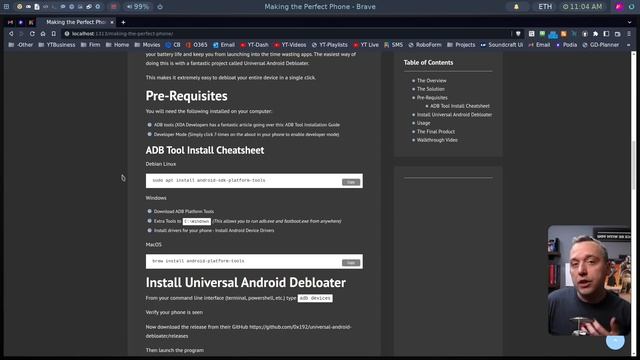Screen dimensions: 640x360
Task: Jump to Pre-Requisites in Table of Contents
Action: (432, 98)
